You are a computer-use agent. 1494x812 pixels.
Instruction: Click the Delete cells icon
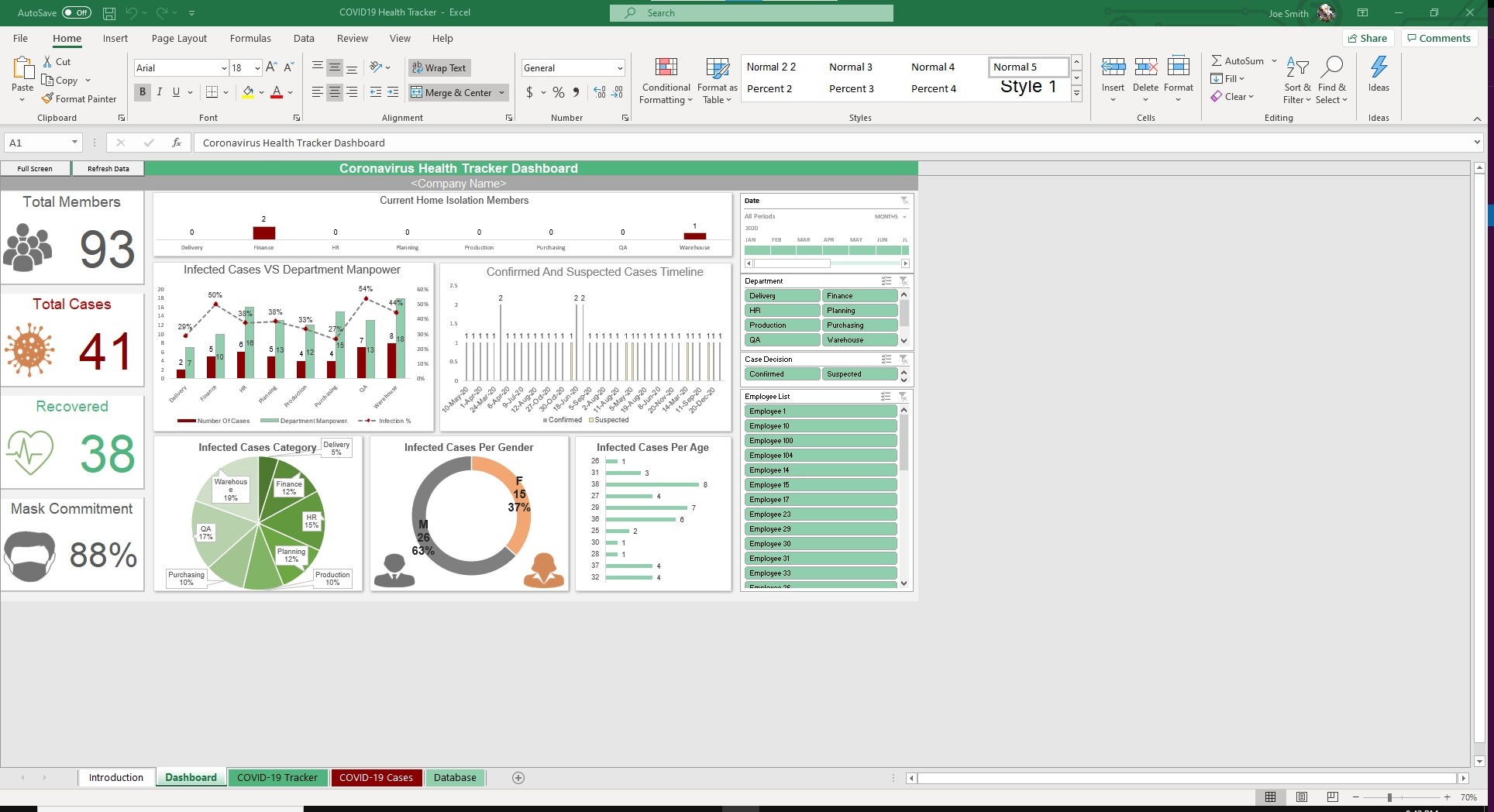click(x=1146, y=67)
